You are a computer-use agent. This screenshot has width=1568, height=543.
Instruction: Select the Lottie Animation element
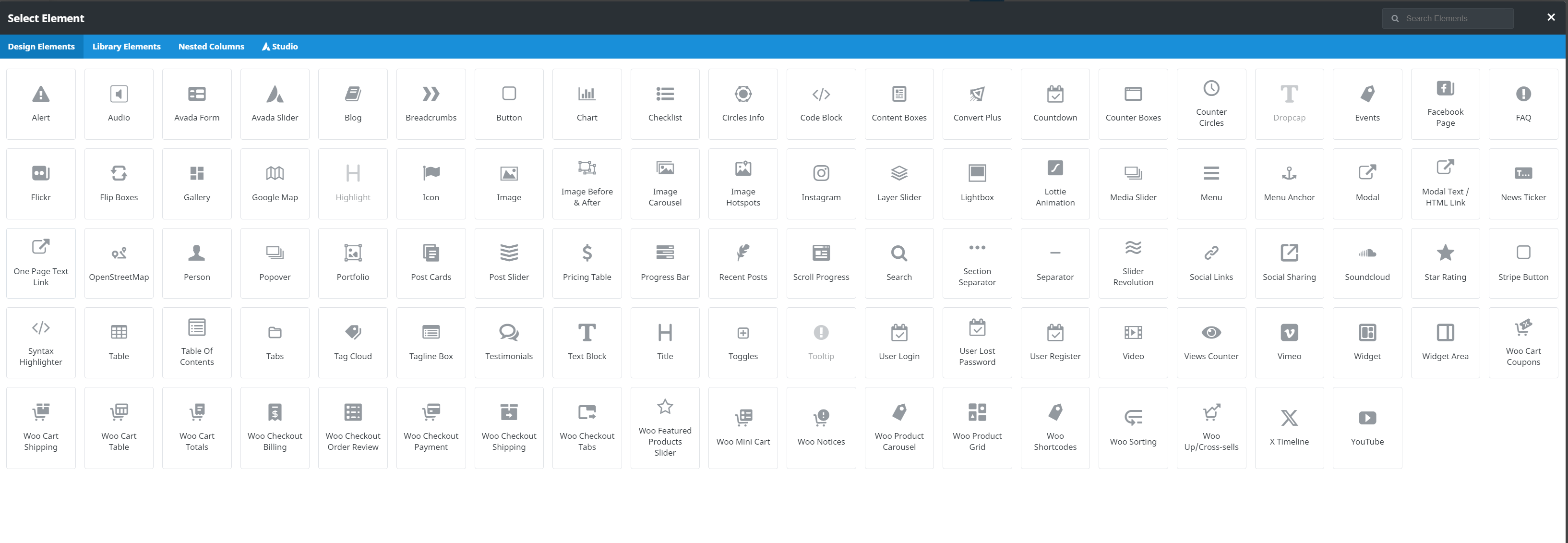tap(1055, 183)
